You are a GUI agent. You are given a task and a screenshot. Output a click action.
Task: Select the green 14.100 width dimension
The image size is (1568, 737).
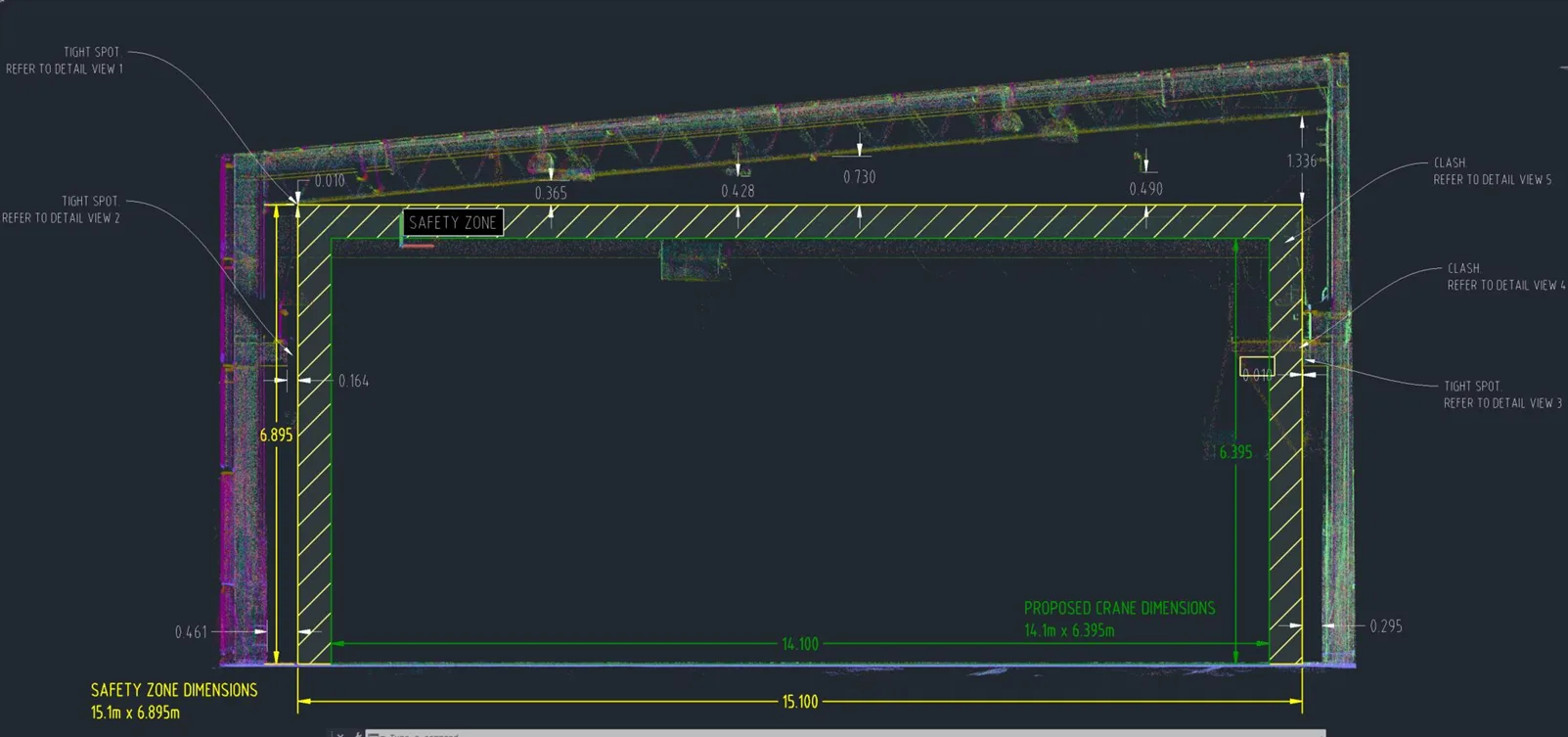tap(800, 644)
